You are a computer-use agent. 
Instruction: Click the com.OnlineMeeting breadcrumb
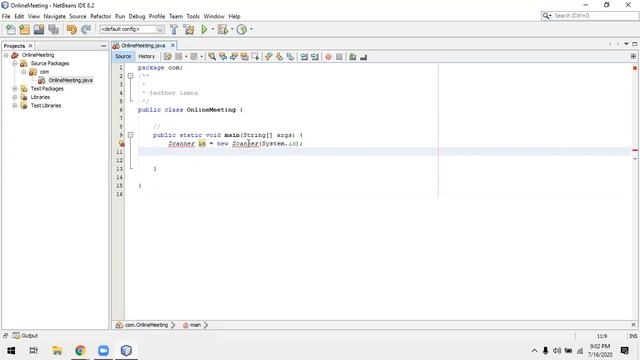146,325
